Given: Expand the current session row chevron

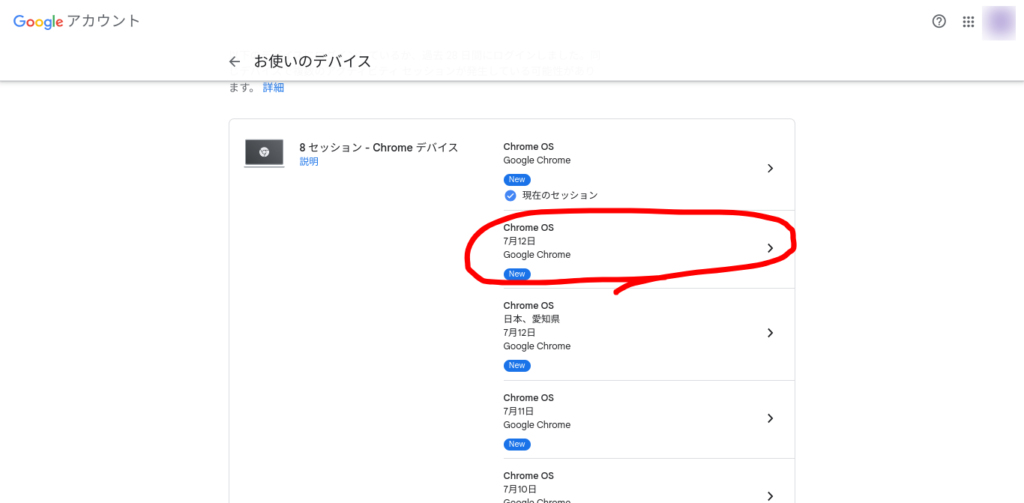Looking at the screenshot, I should click(x=769, y=168).
